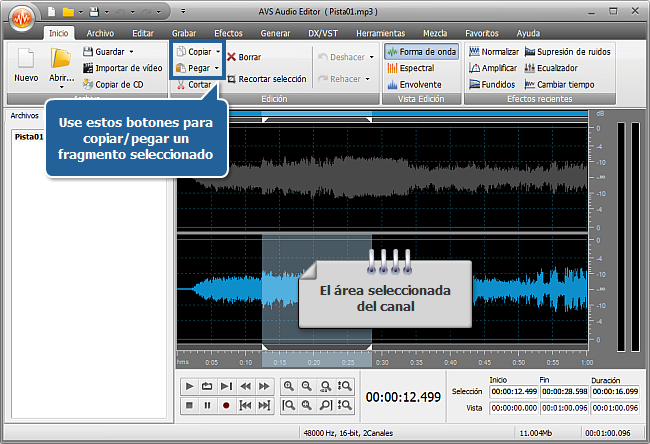Click Normalizar effect icon
The image size is (650, 444).
point(474,51)
